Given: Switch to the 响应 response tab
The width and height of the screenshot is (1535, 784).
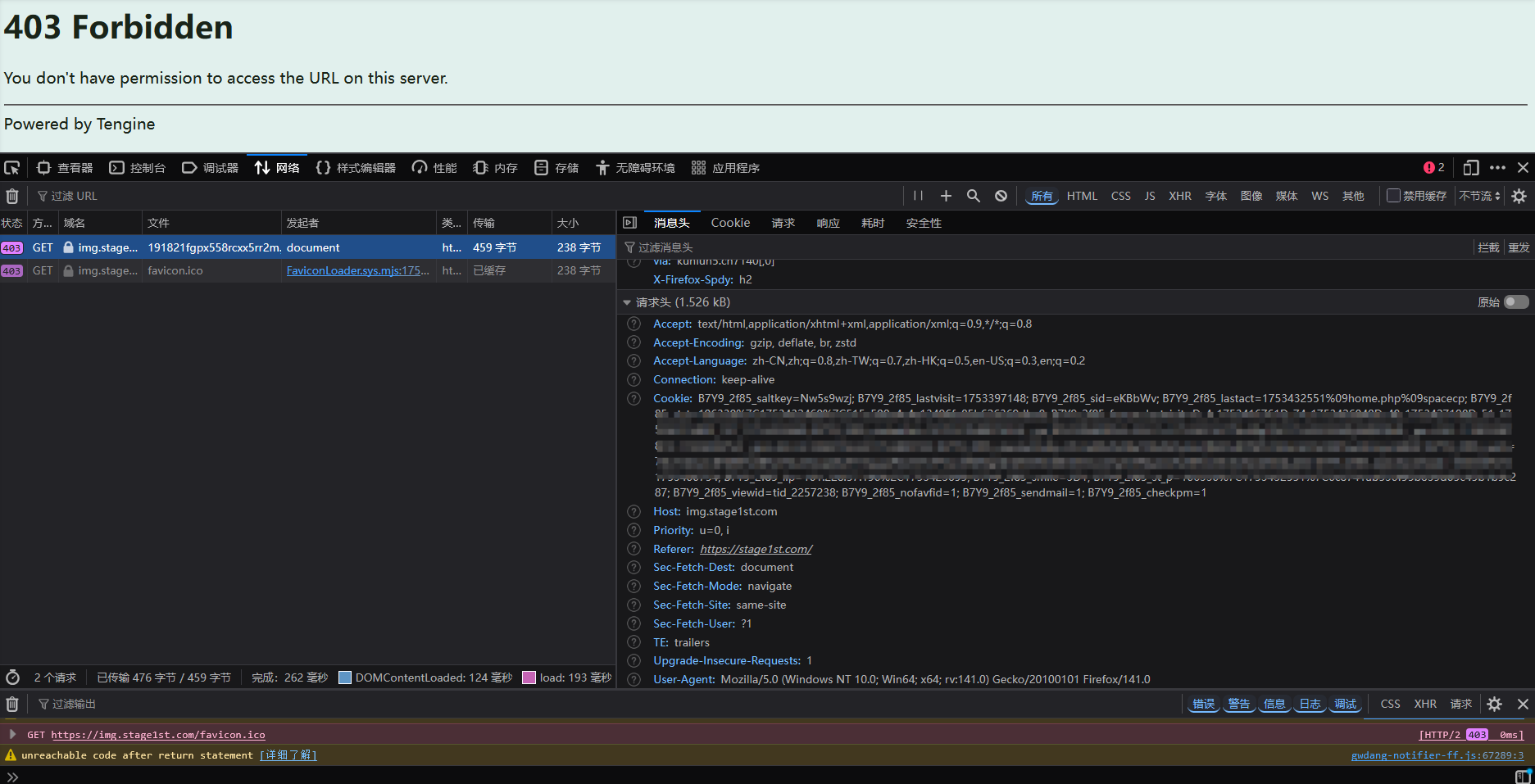Looking at the screenshot, I should [x=828, y=223].
